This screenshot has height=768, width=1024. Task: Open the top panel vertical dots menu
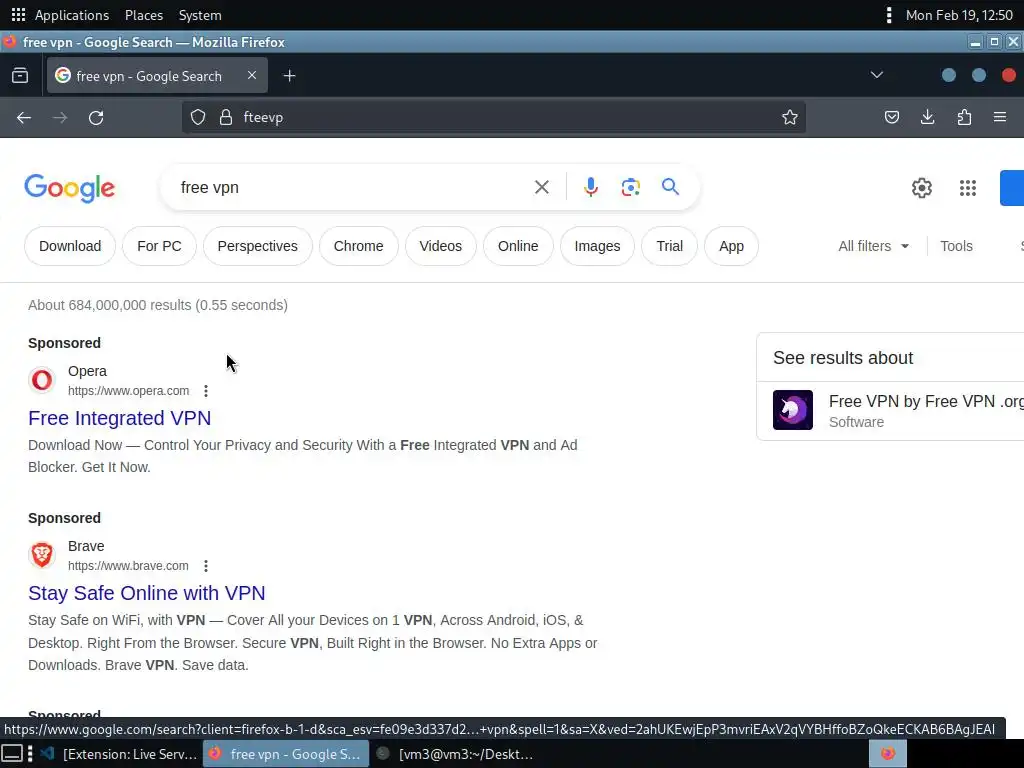888,15
